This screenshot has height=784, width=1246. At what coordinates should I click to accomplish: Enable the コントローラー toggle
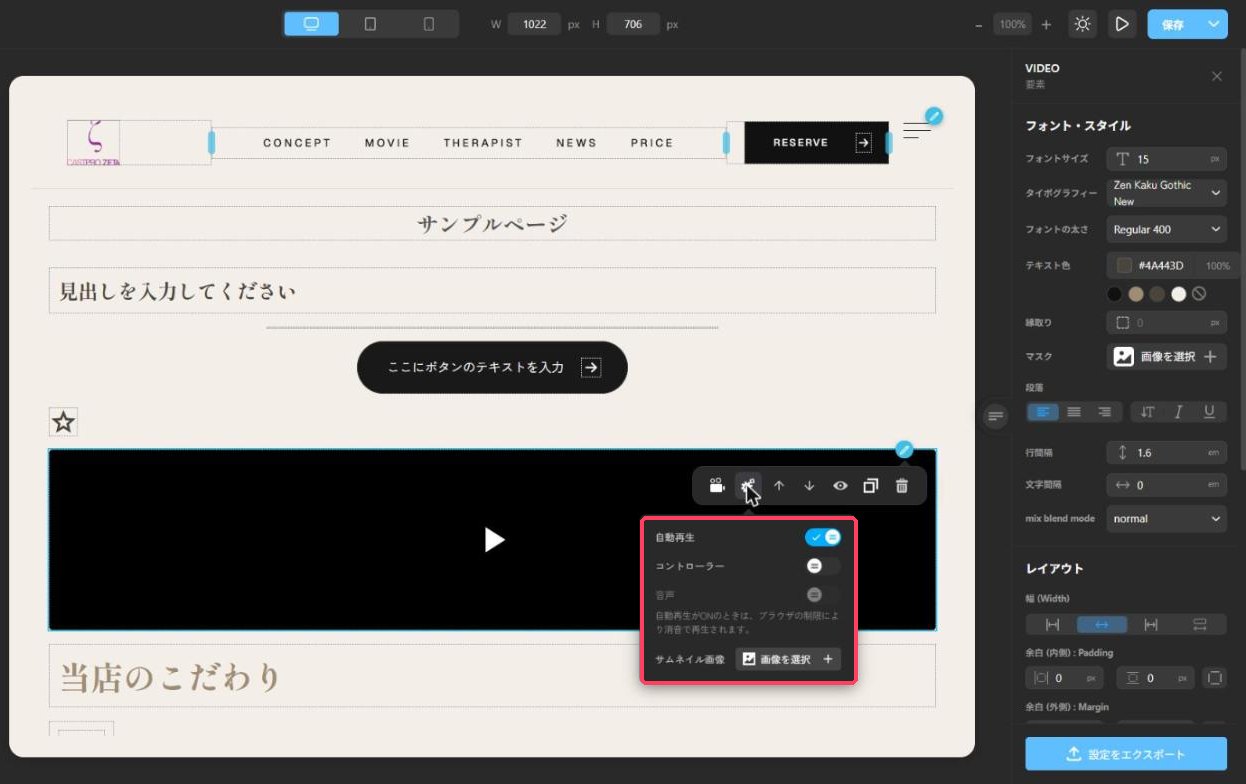point(823,566)
